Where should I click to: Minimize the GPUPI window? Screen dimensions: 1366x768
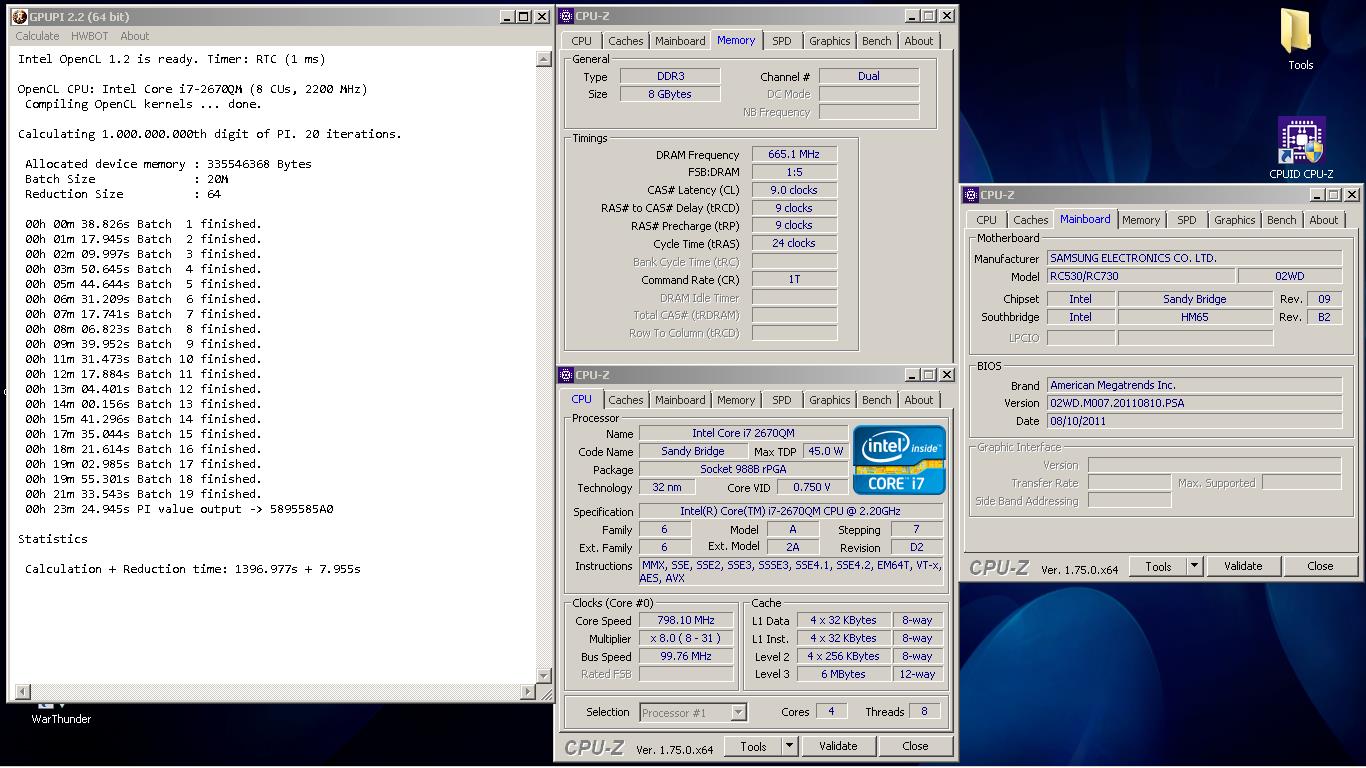(x=508, y=17)
